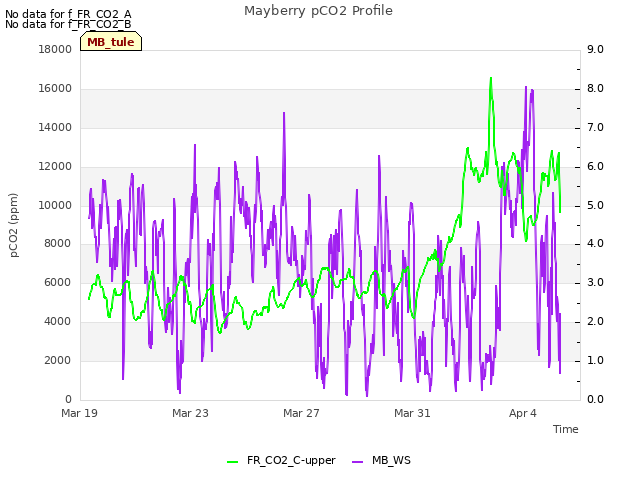This screenshot has height=480, width=640.
Task: Click the 4.0 right axis value
Action: coord(595,244)
